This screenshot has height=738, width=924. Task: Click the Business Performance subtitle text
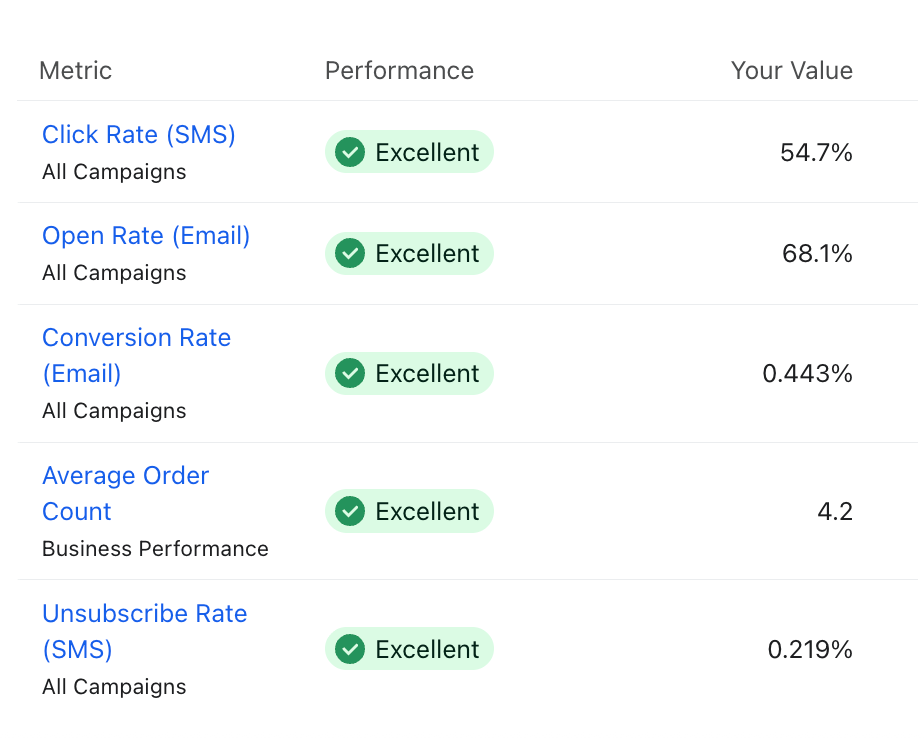click(155, 549)
